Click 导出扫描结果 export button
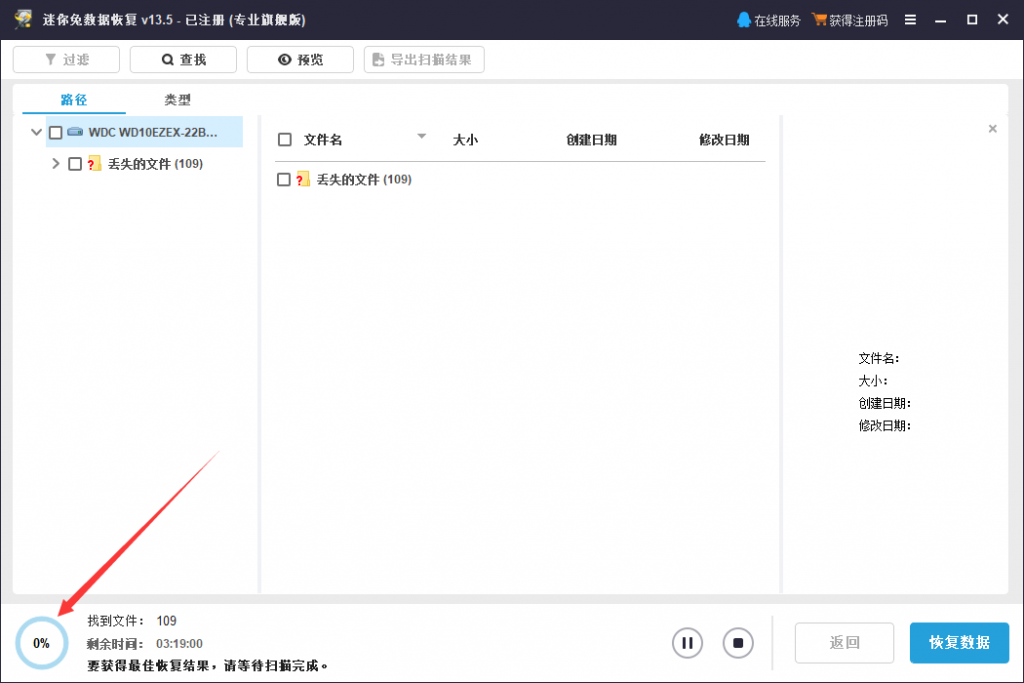This screenshot has width=1024, height=683. tap(424, 59)
